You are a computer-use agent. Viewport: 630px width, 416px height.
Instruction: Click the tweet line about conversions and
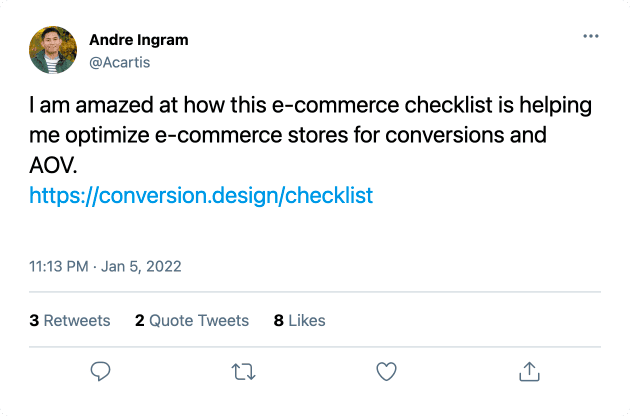tap(288, 135)
